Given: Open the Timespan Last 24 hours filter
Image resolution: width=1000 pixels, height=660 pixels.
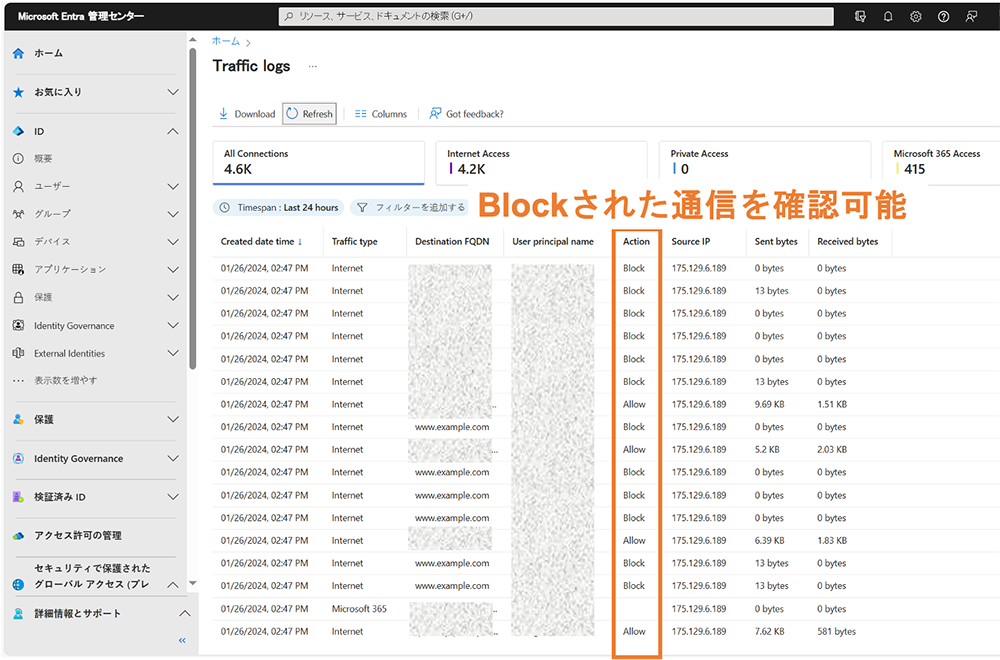Looking at the screenshot, I should point(279,208).
